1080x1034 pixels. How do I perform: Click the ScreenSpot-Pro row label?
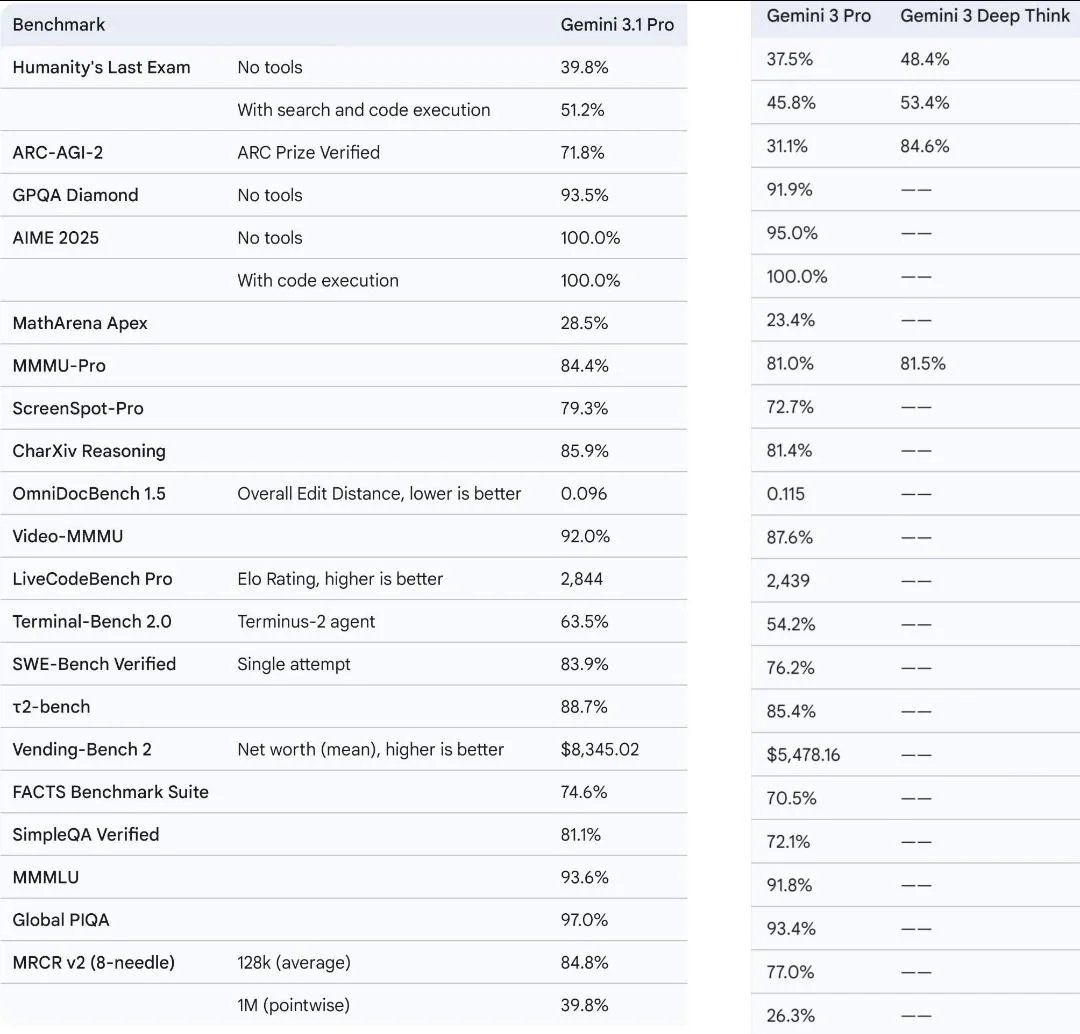(x=78, y=408)
